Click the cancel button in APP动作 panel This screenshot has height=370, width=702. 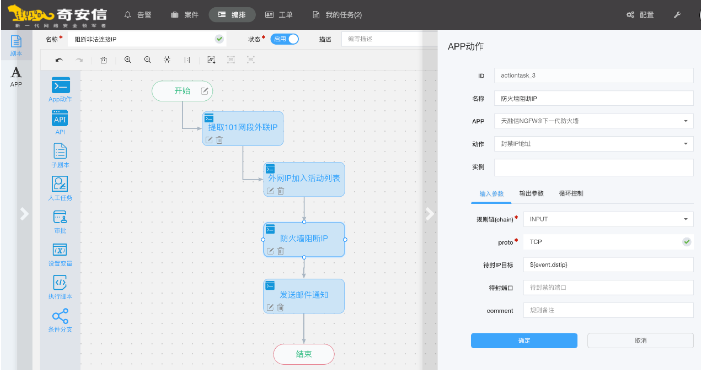tap(640, 340)
